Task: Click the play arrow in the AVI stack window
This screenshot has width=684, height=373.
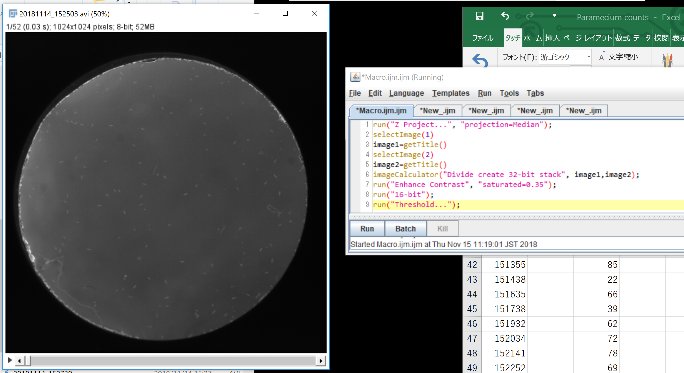Action: [x=10, y=360]
